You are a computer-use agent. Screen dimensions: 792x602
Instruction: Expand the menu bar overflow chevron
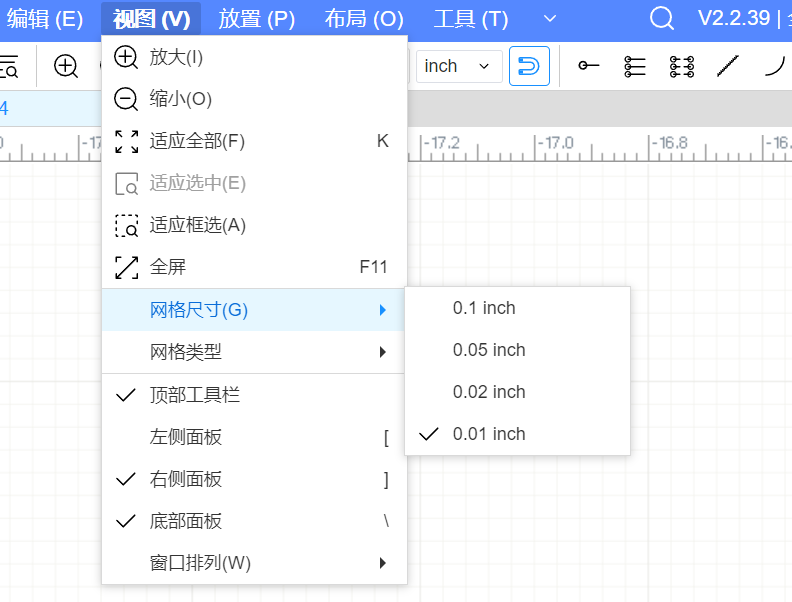tap(550, 19)
